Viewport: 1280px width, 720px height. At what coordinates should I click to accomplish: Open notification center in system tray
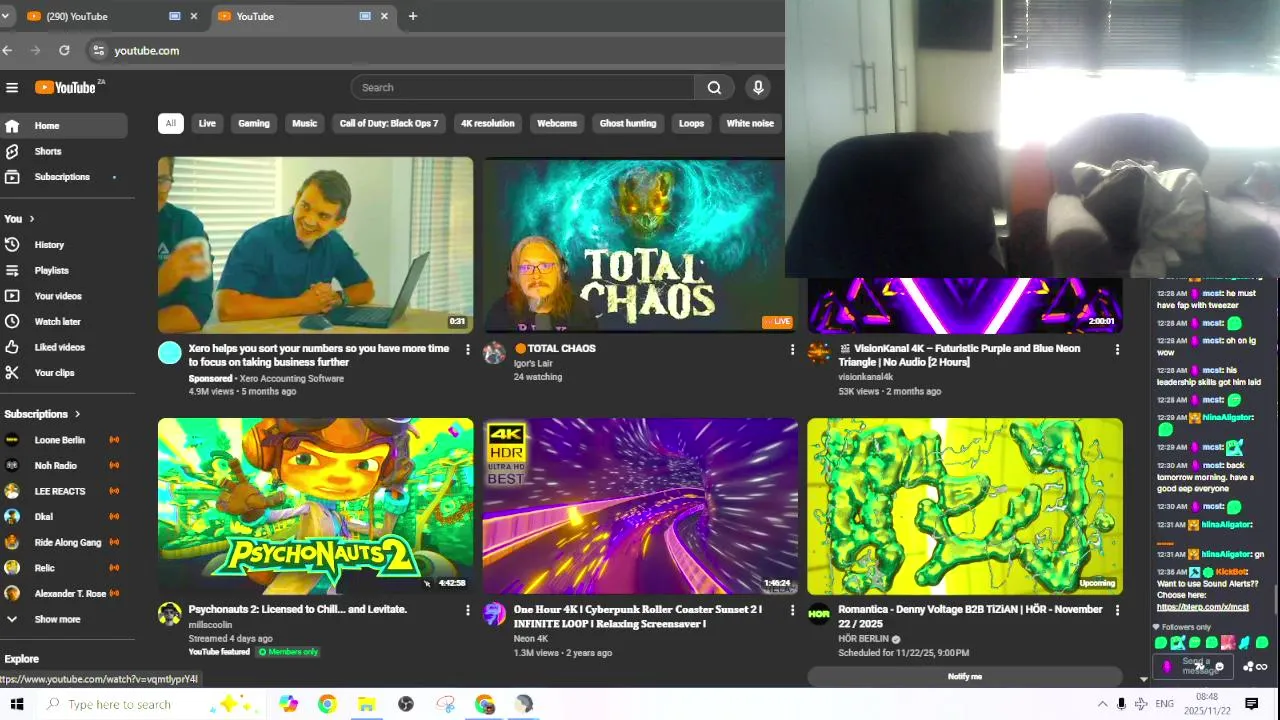click(1251, 704)
